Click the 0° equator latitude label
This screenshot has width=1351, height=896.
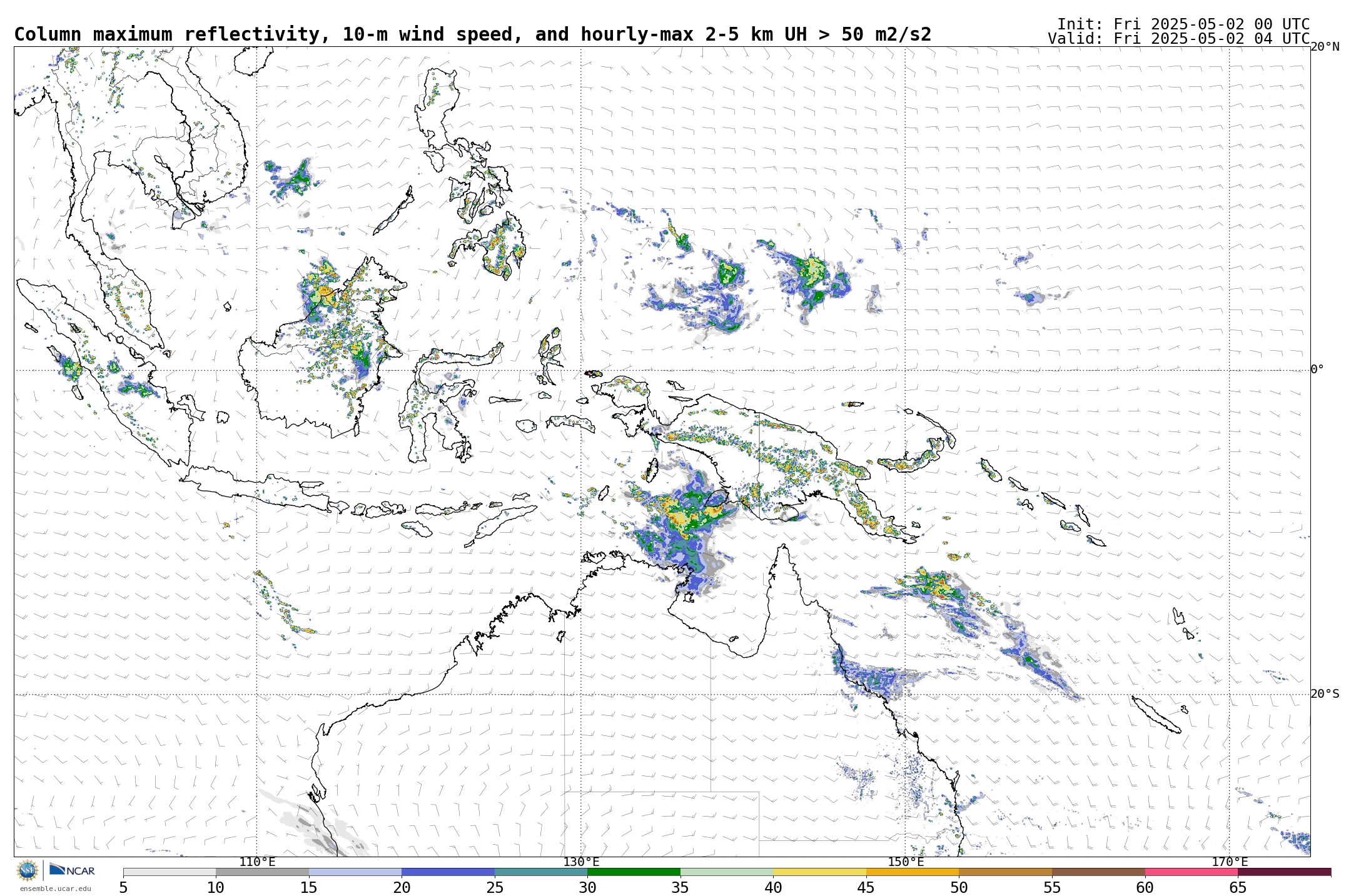tap(1317, 369)
